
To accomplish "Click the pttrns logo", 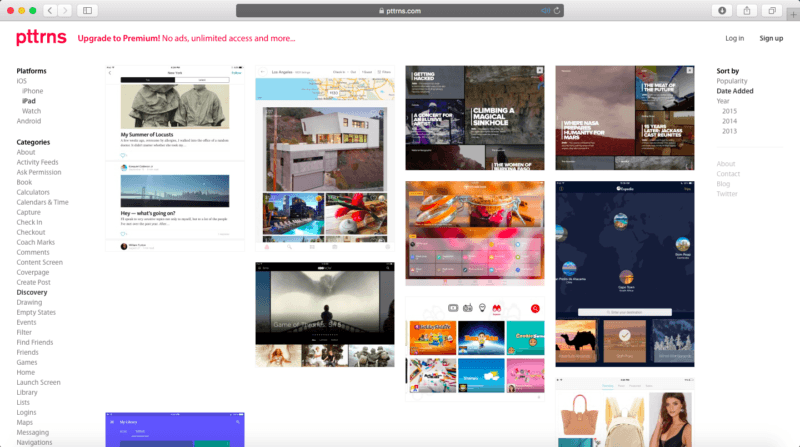I will click(x=39, y=38).
